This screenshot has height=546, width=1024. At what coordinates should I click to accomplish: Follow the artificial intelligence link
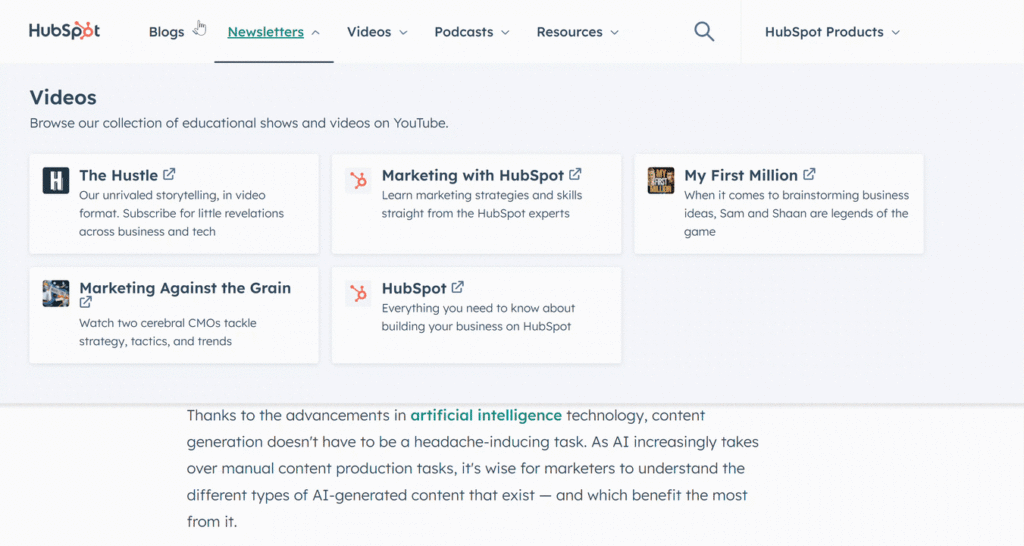[486, 415]
